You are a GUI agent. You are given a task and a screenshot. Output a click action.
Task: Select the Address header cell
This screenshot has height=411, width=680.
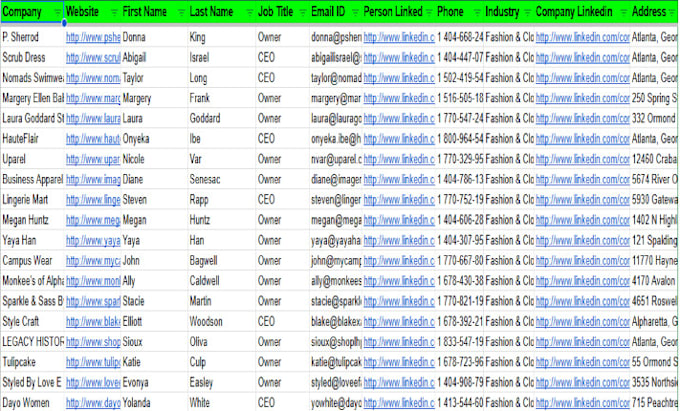pyautogui.click(x=654, y=12)
